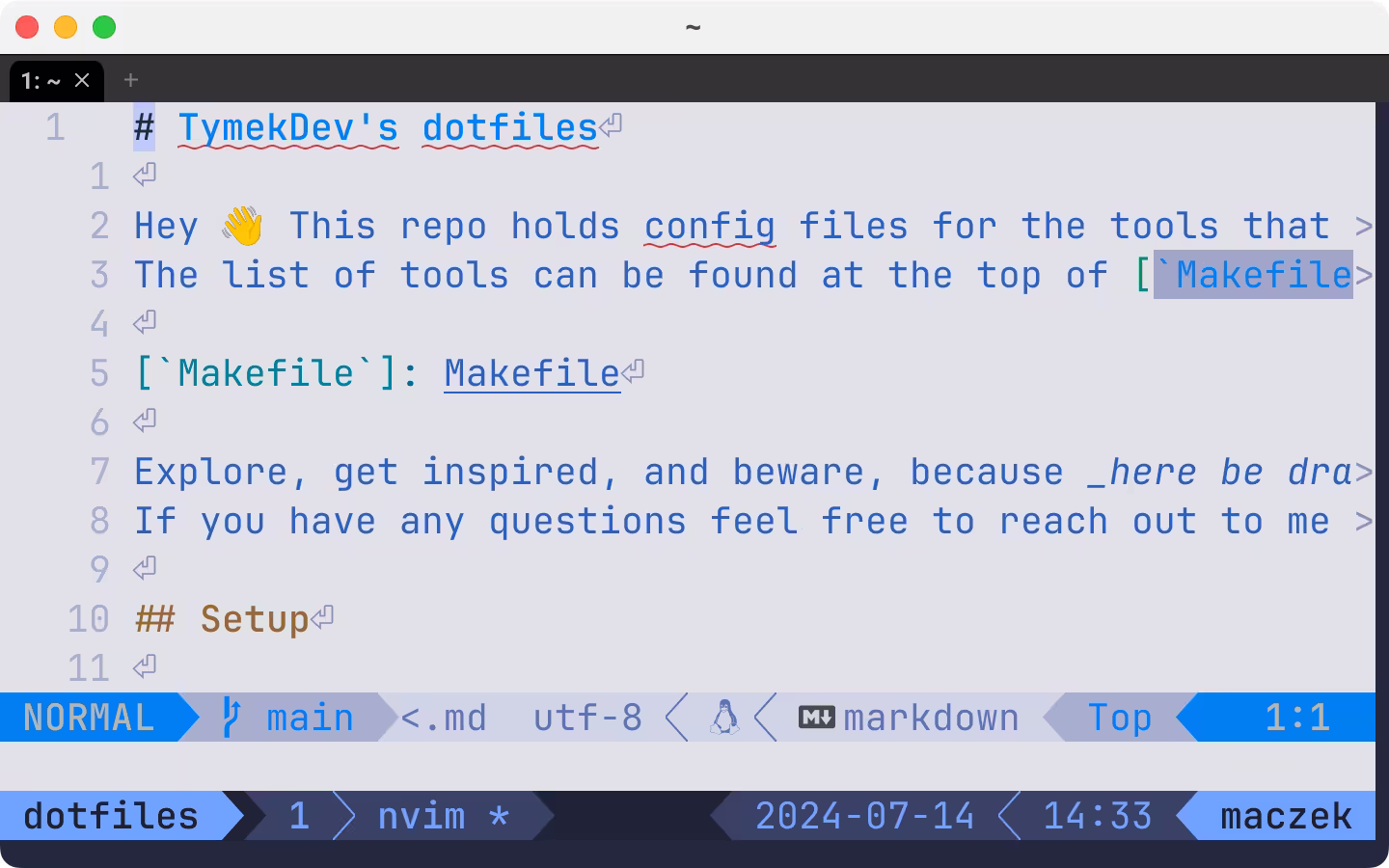Click the word 'Explore,' on line 7
The width and height of the screenshot is (1389, 868).
click(x=222, y=472)
